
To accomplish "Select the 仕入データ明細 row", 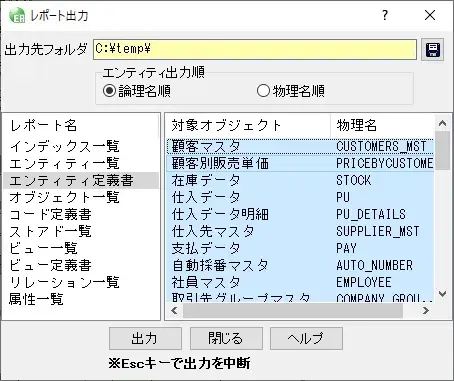I will point(300,214).
